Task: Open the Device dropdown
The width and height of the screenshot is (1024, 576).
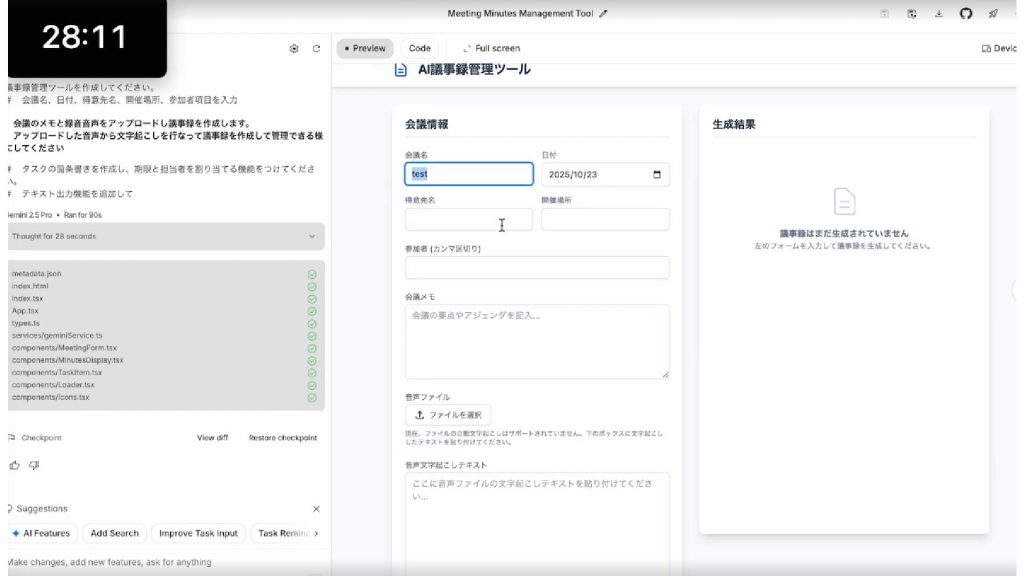Action: (1000, 48)
